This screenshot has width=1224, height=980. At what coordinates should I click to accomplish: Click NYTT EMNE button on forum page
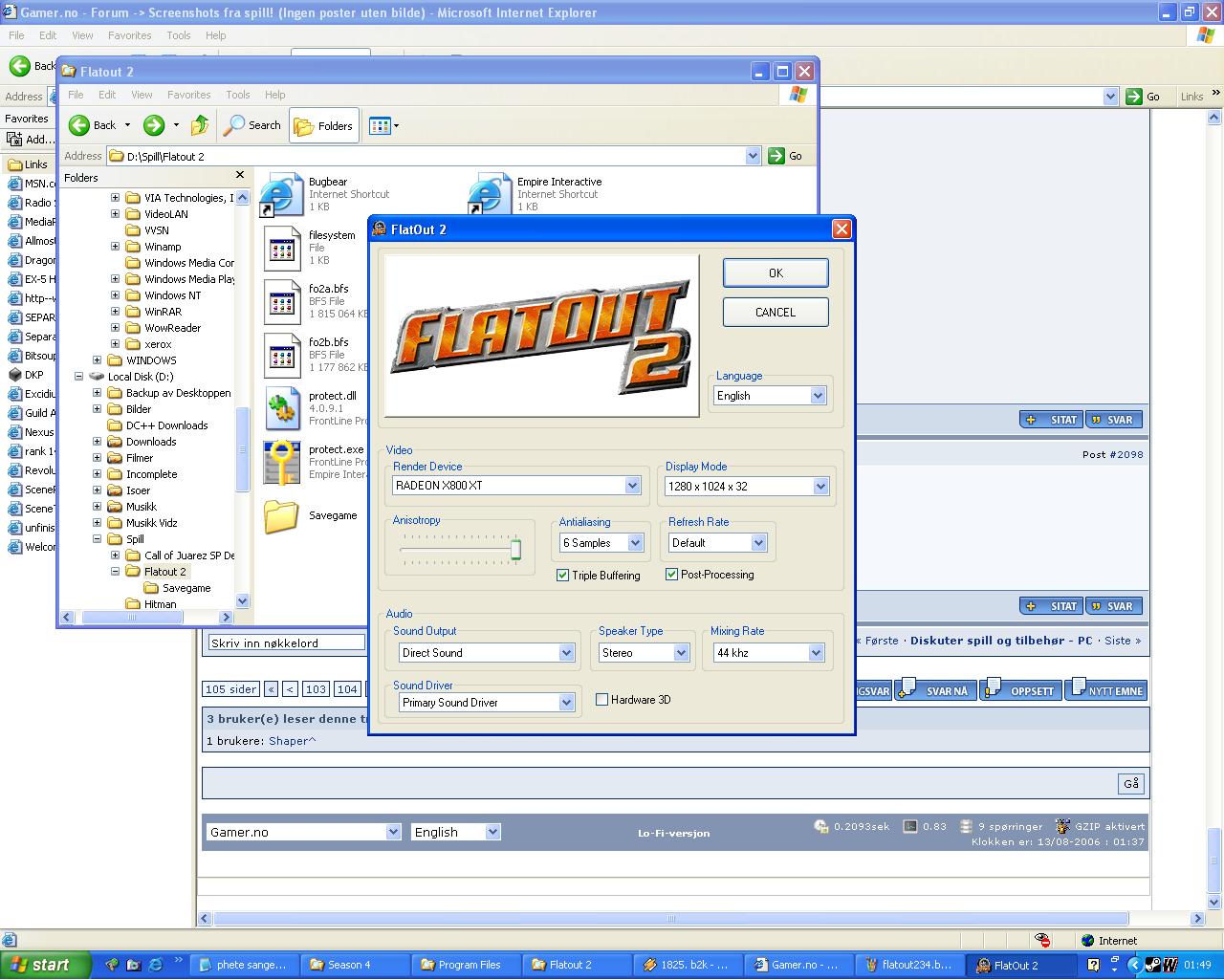coord(1105,689)
